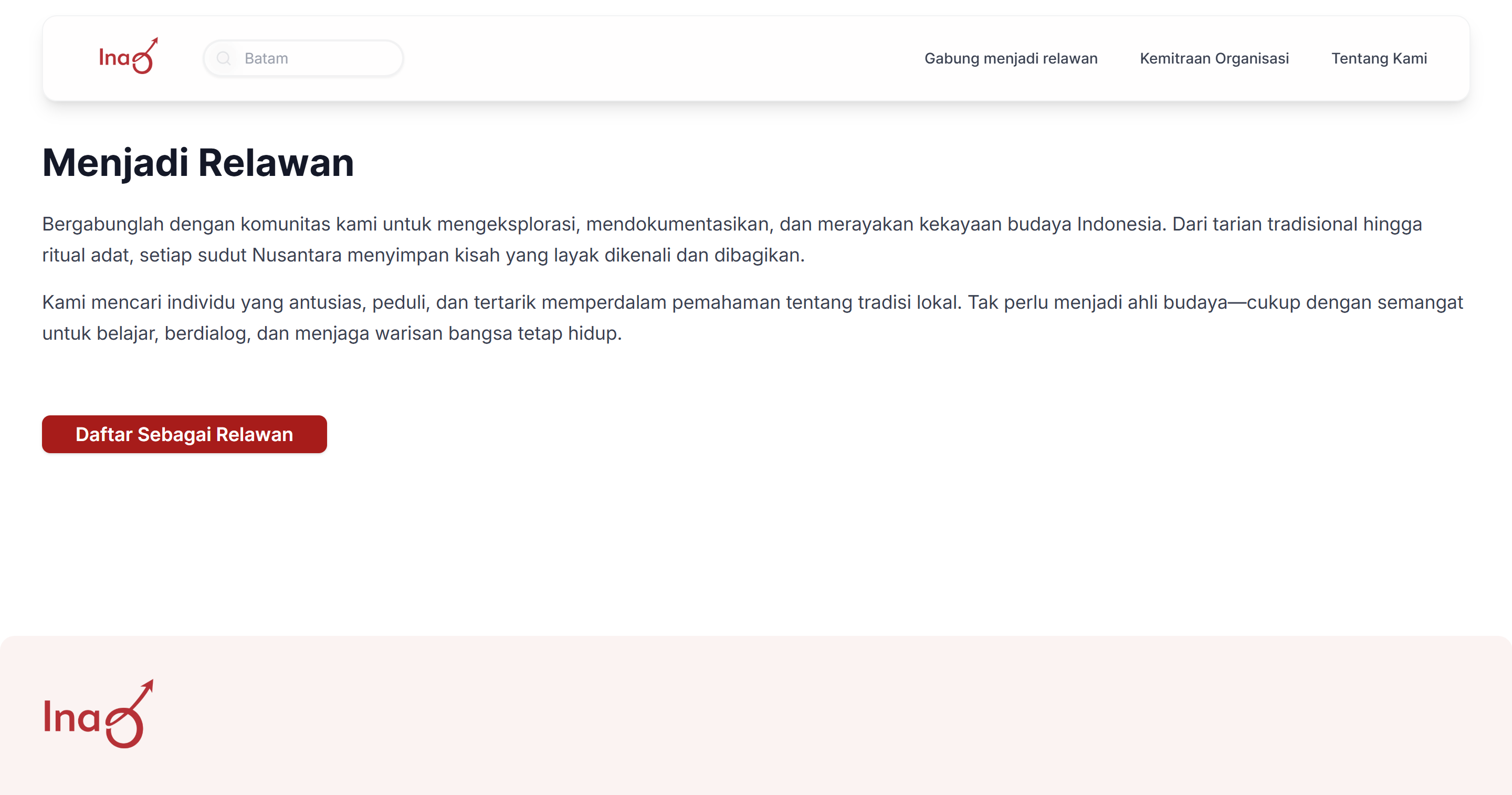Screen dimensions: 1512x795
Task: Open Gabung menjadi relawan nav link
Action: pyautogui.click(x=1010, y=58)
